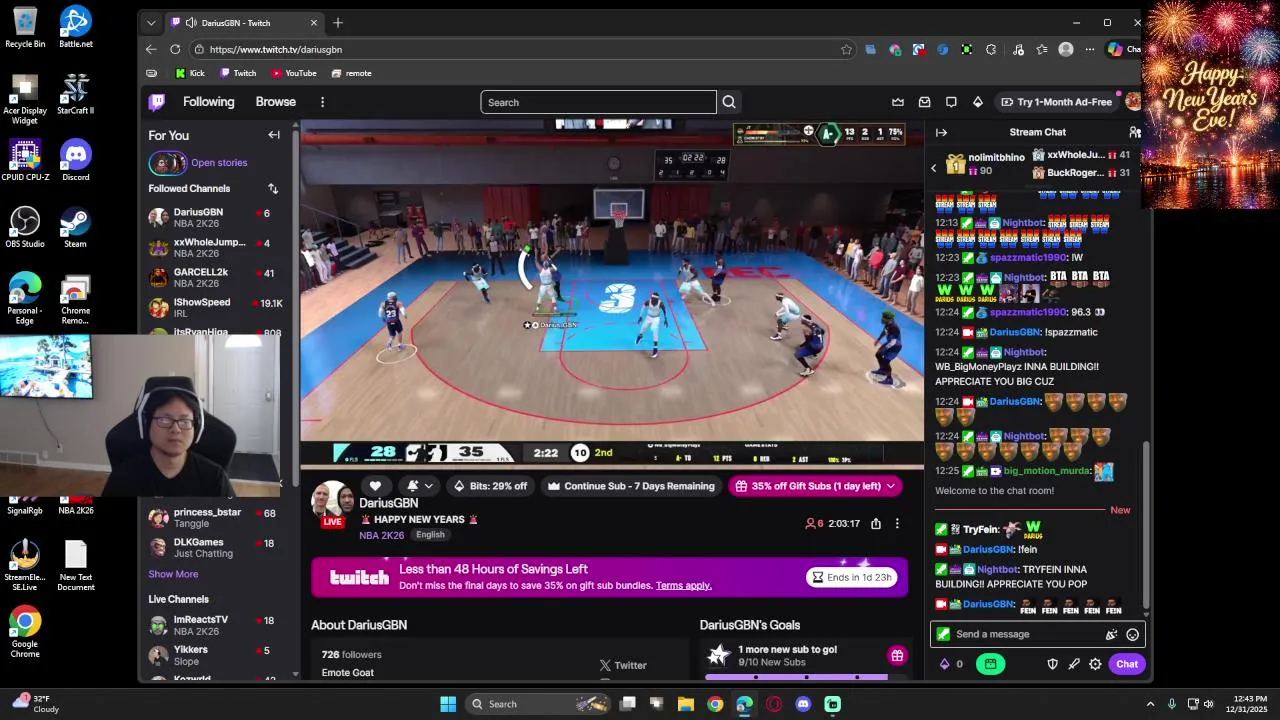The image size is (1280, 720).
Task: Click the chat panel scrollbar
Action: click(x=1146, y=525)
